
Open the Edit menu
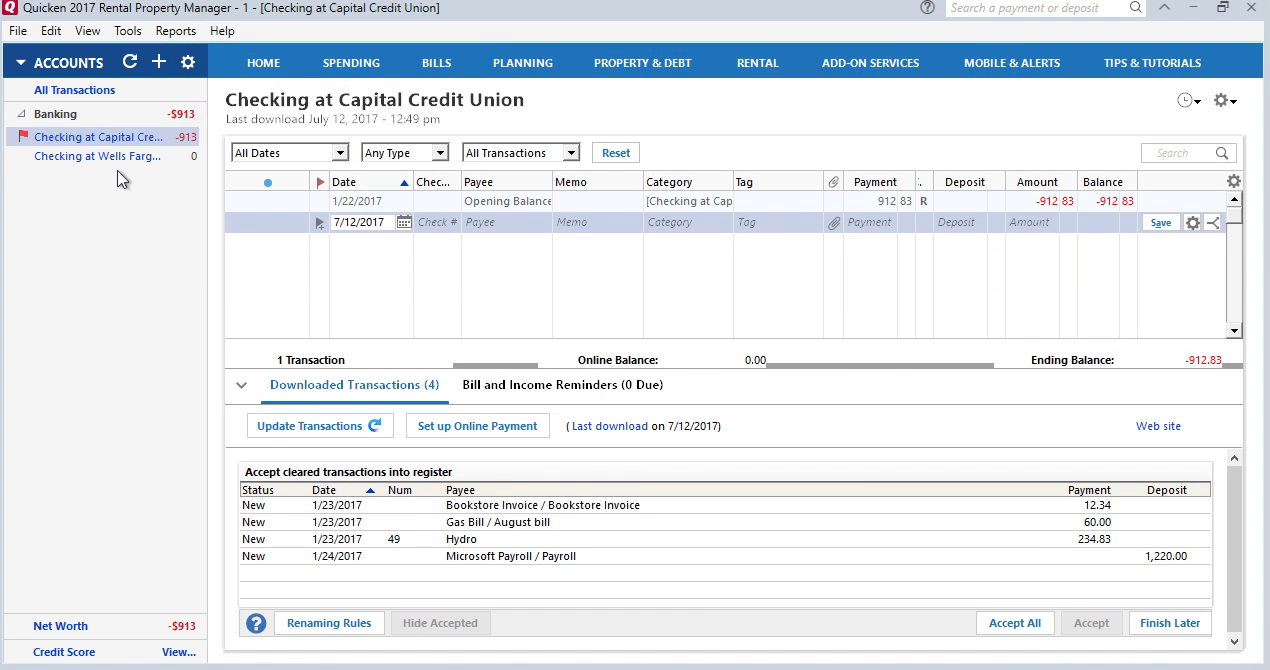point(51,31)
